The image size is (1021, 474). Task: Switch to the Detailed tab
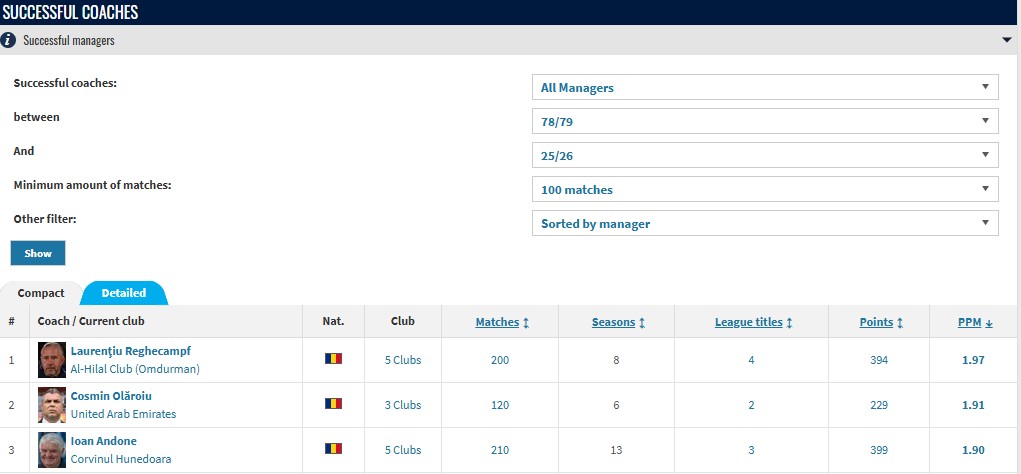point(124,293)
